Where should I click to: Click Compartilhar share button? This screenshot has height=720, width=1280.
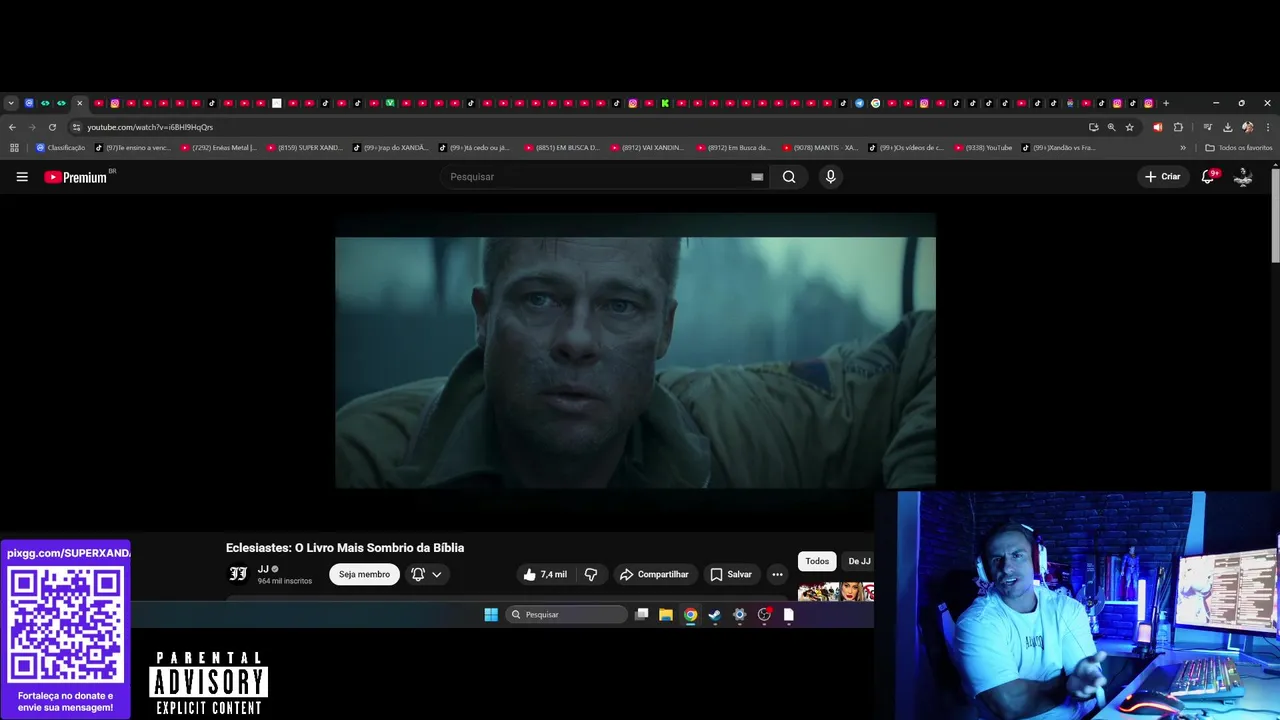[x=654, y=574]
